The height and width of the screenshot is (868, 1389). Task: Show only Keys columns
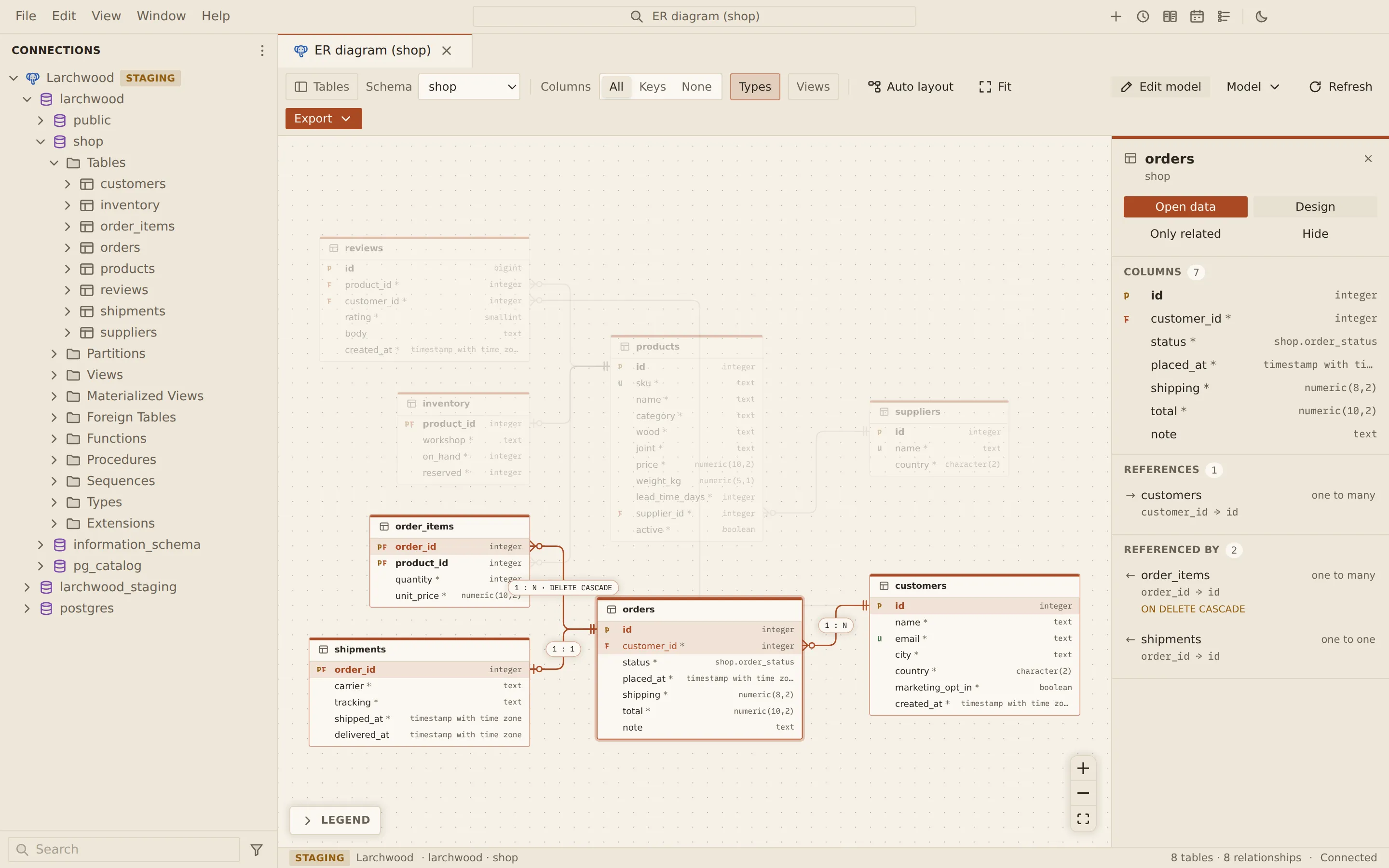652,87
